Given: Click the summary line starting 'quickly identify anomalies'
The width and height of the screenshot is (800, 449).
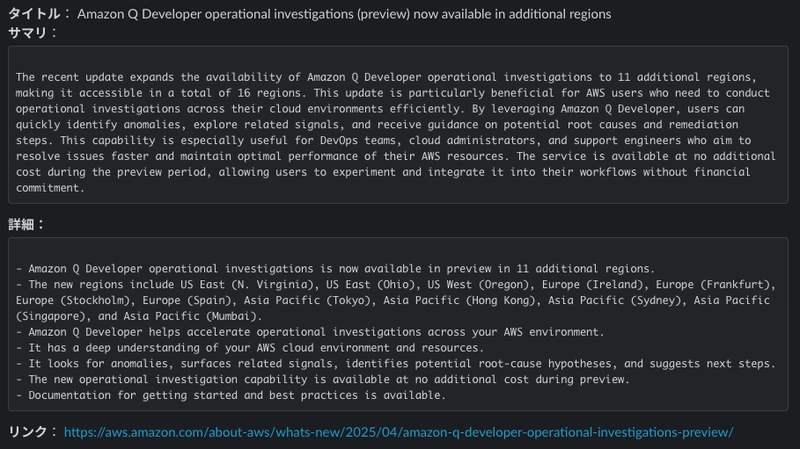Looking at the screenshot, I should tap(377, 124).
